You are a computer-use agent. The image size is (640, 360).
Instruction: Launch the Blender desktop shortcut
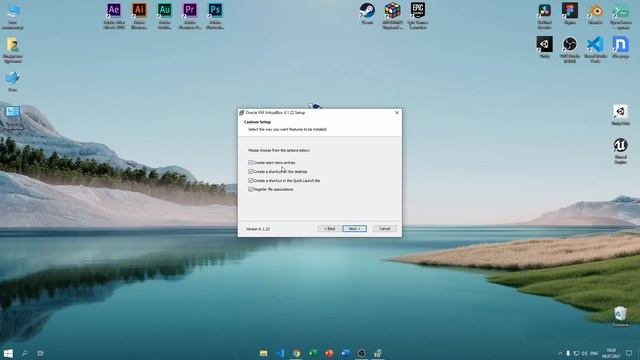[x=595, y=13]
